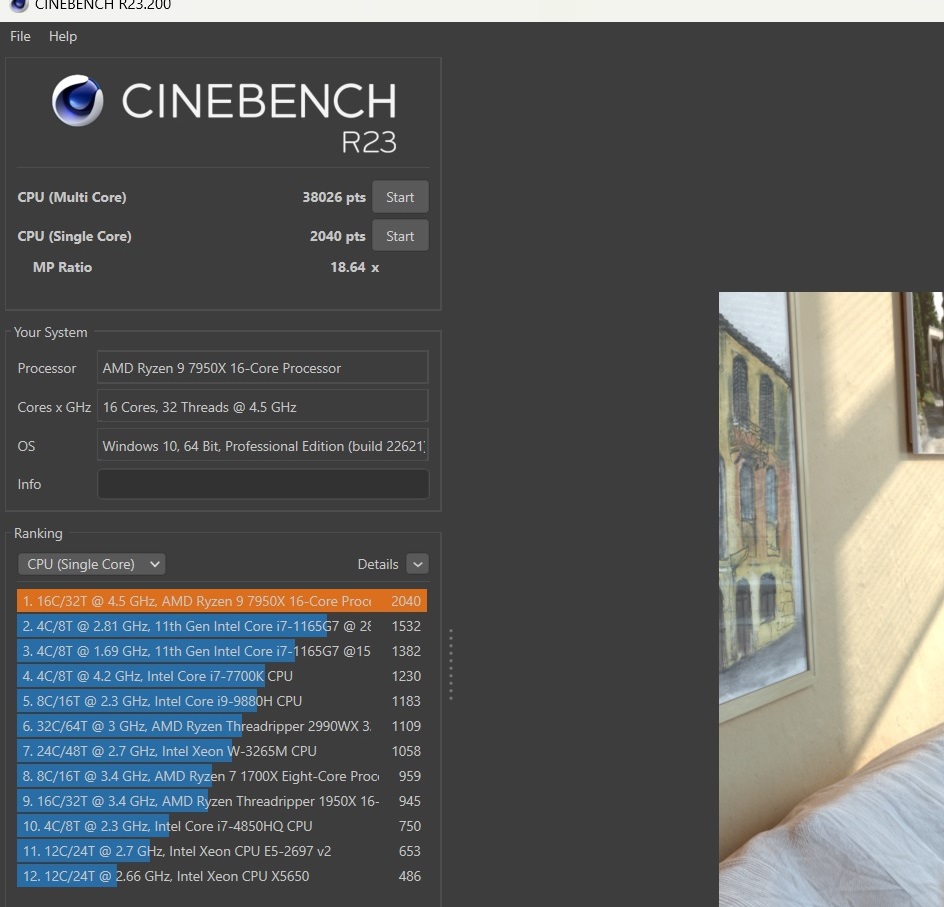Click the rendered room preview image

click(831, 599)
